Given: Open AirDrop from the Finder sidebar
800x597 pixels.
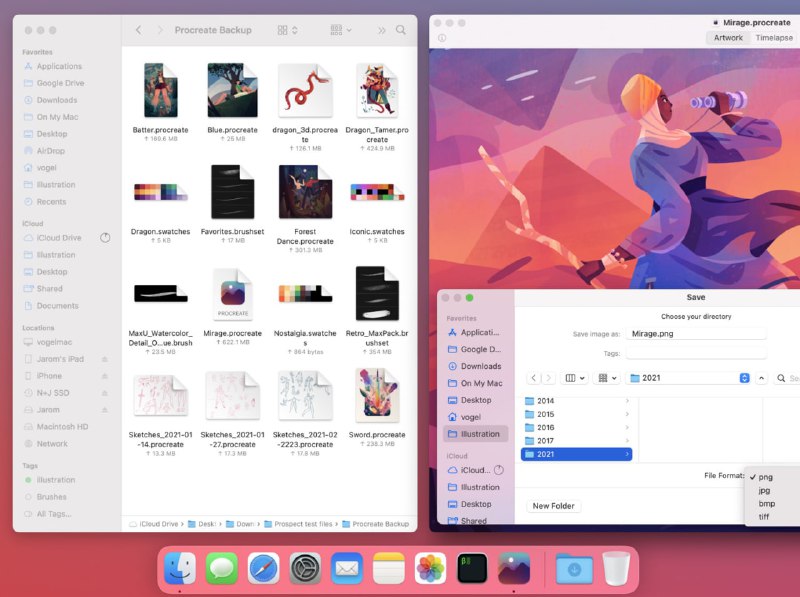Looking at the screenshot, I should [x=55, y=151].
